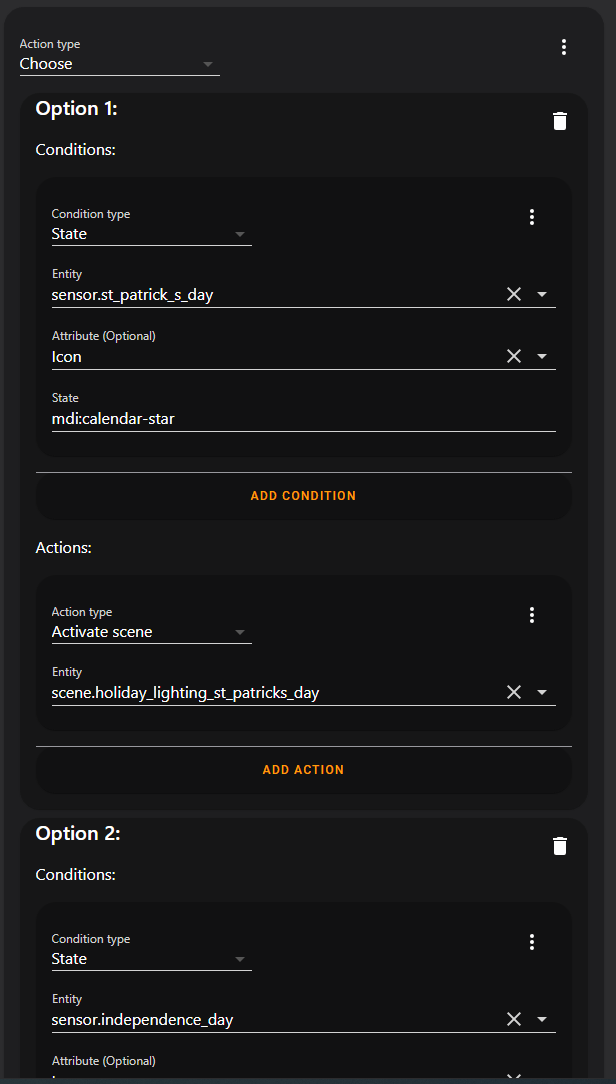Clear the scene.holiday_lighting_st_patricks_day entity
The image size is (616, 1084).
514,692
